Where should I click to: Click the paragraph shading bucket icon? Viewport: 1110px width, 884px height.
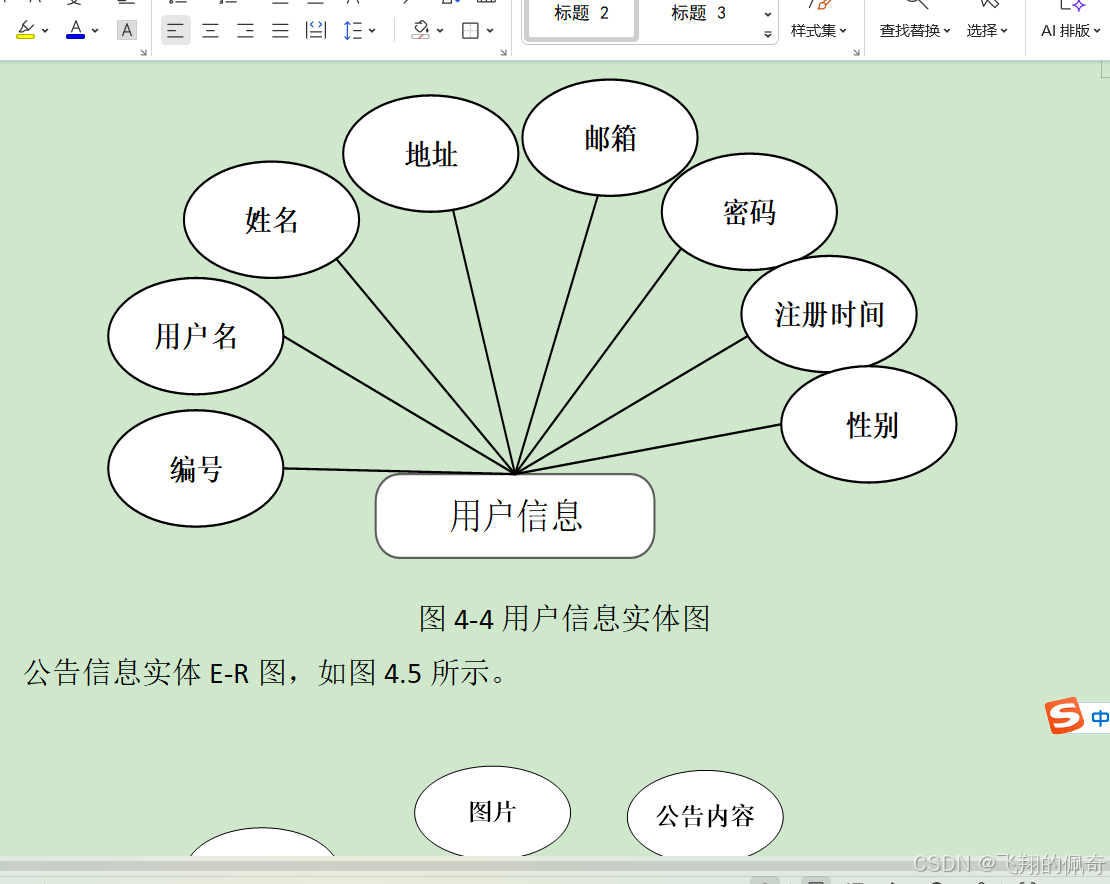[x=419, y=30]
